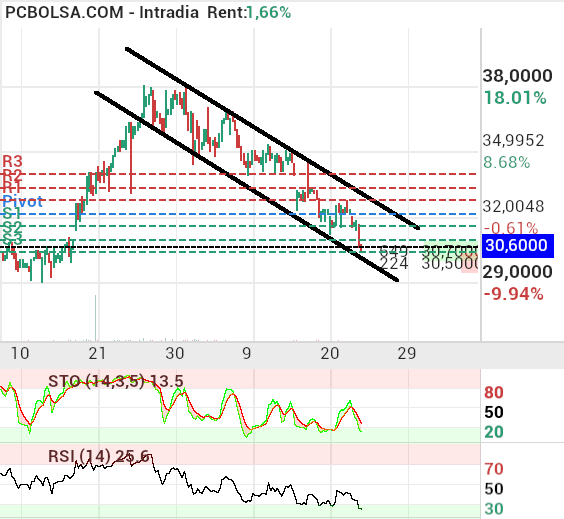
Task: Click the RSI 30 level label
Action: tap(494, 509)
